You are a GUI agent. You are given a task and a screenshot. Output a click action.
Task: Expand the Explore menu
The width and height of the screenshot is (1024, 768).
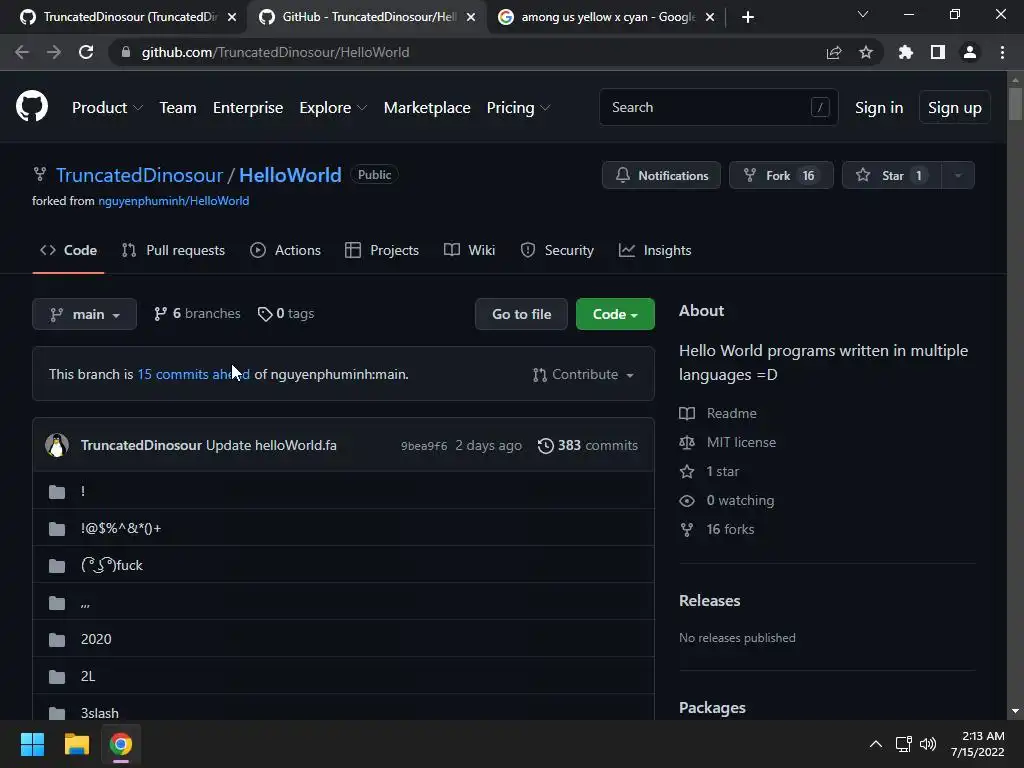pyautogui.click(x=333, y=108)
